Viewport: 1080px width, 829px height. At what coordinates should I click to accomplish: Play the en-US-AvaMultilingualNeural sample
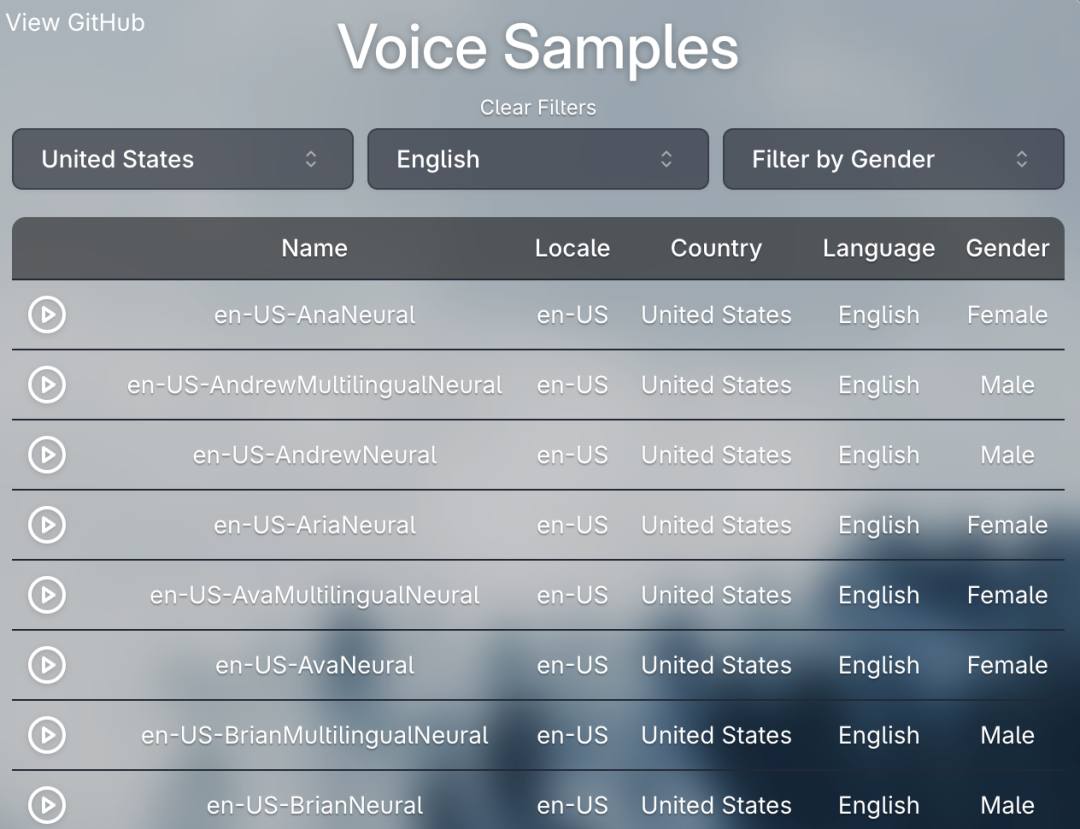46,595
